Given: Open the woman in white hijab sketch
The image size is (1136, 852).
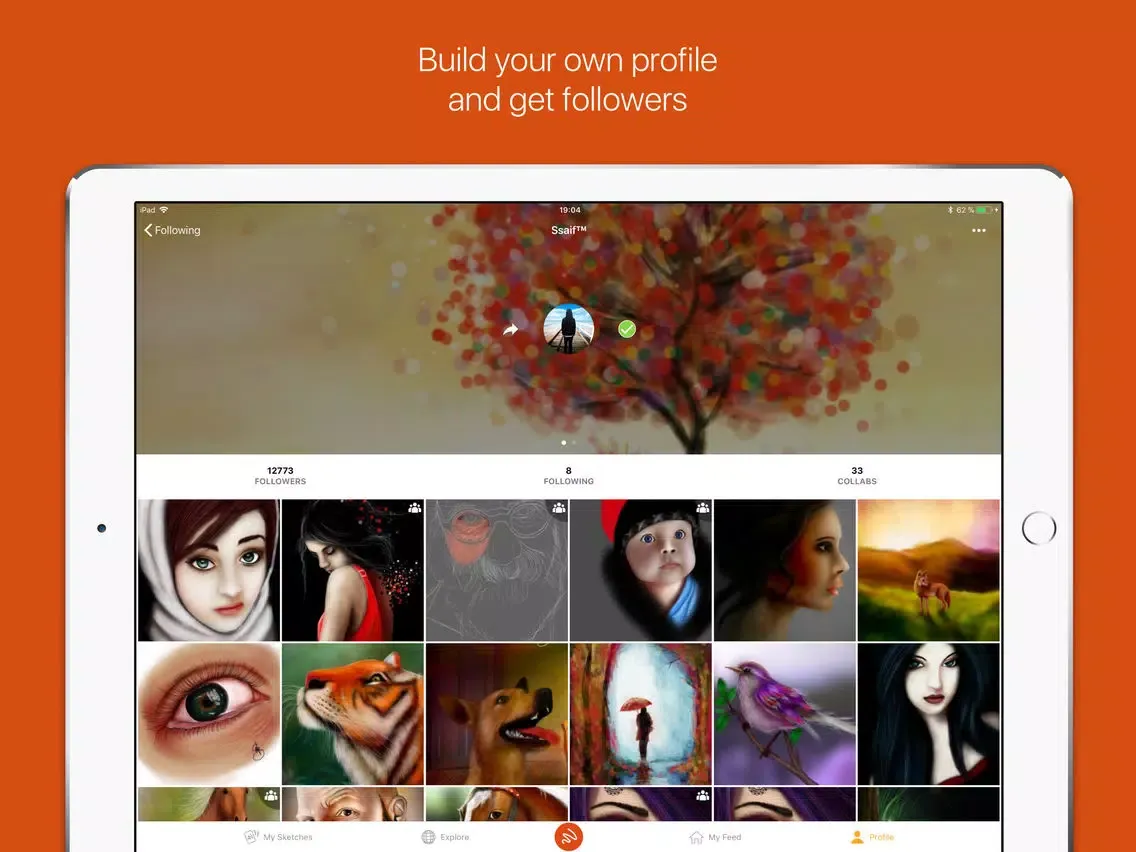Looking at the screenshot, I should coord(209,570).
